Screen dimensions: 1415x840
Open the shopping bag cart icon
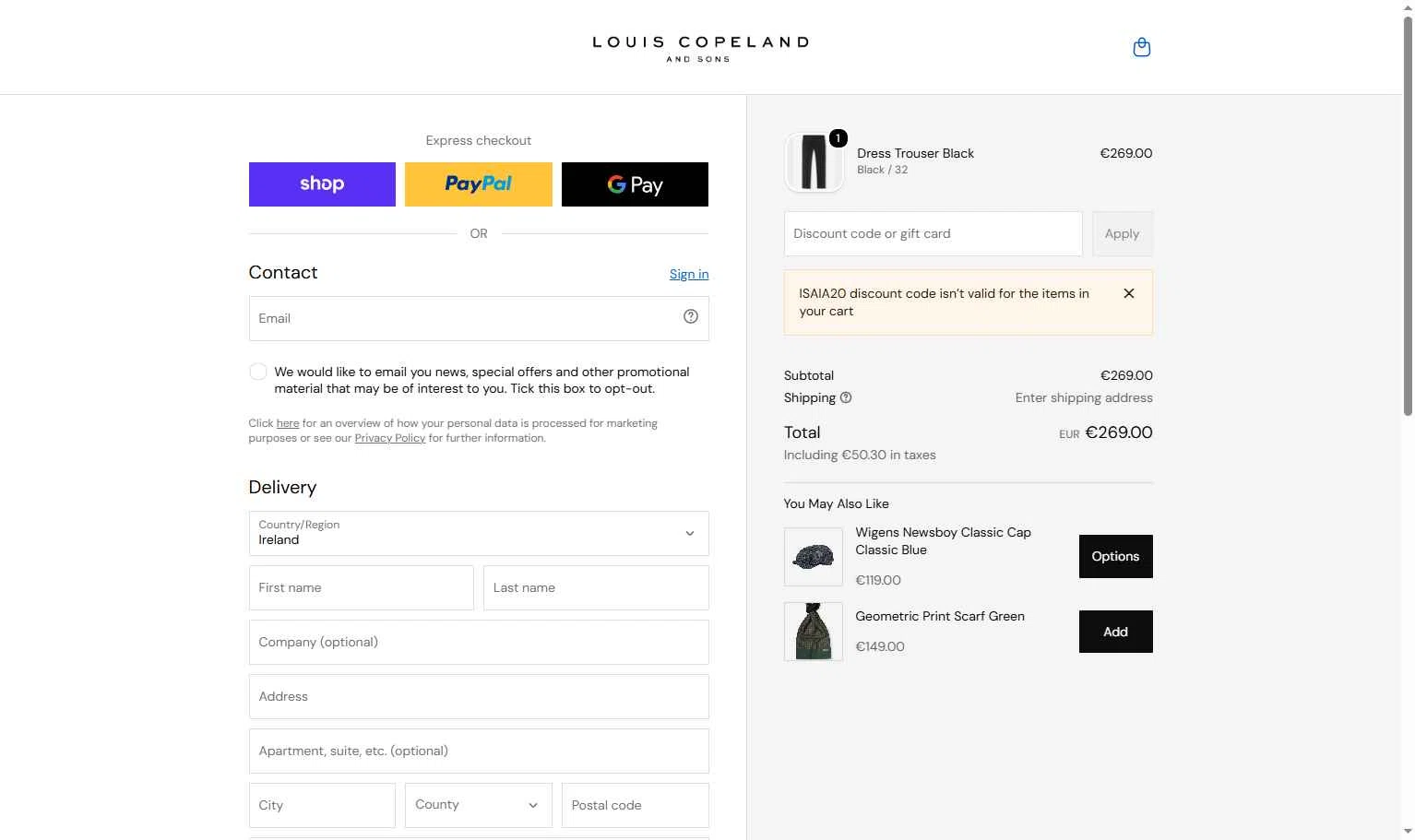click(x=1141, y=47)
